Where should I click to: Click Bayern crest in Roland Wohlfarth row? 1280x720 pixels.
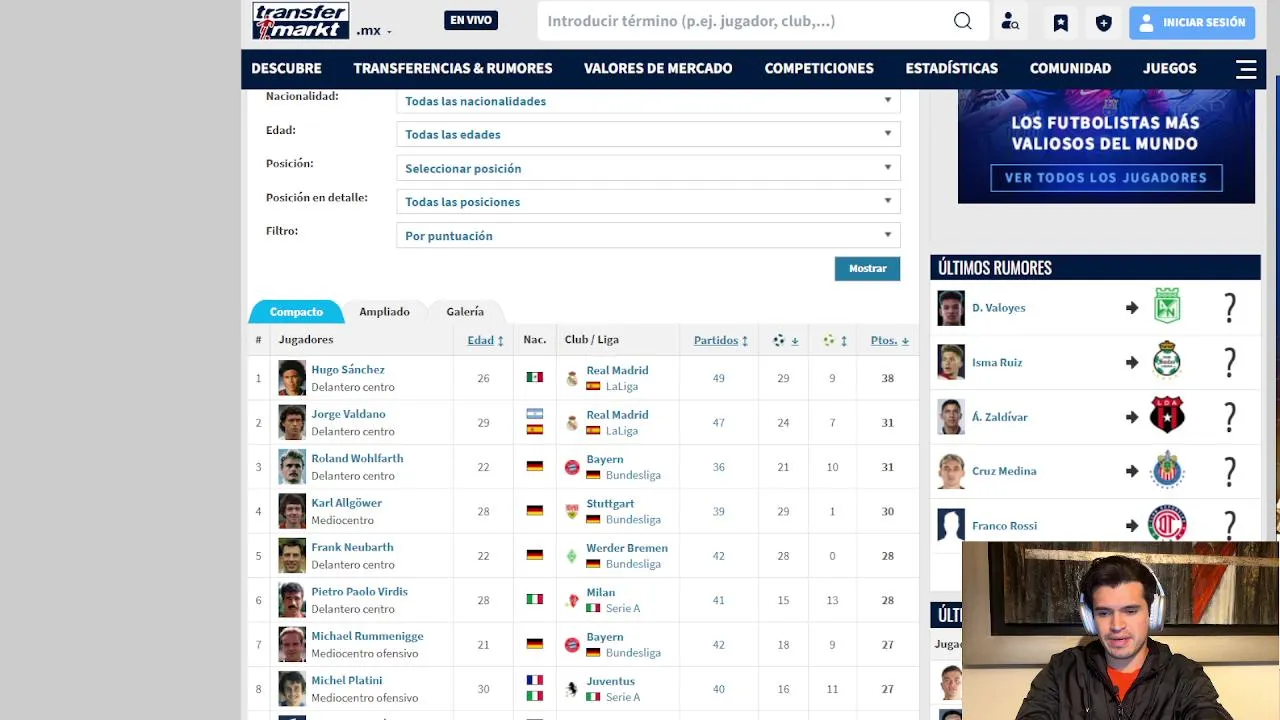tap(572, 467)
